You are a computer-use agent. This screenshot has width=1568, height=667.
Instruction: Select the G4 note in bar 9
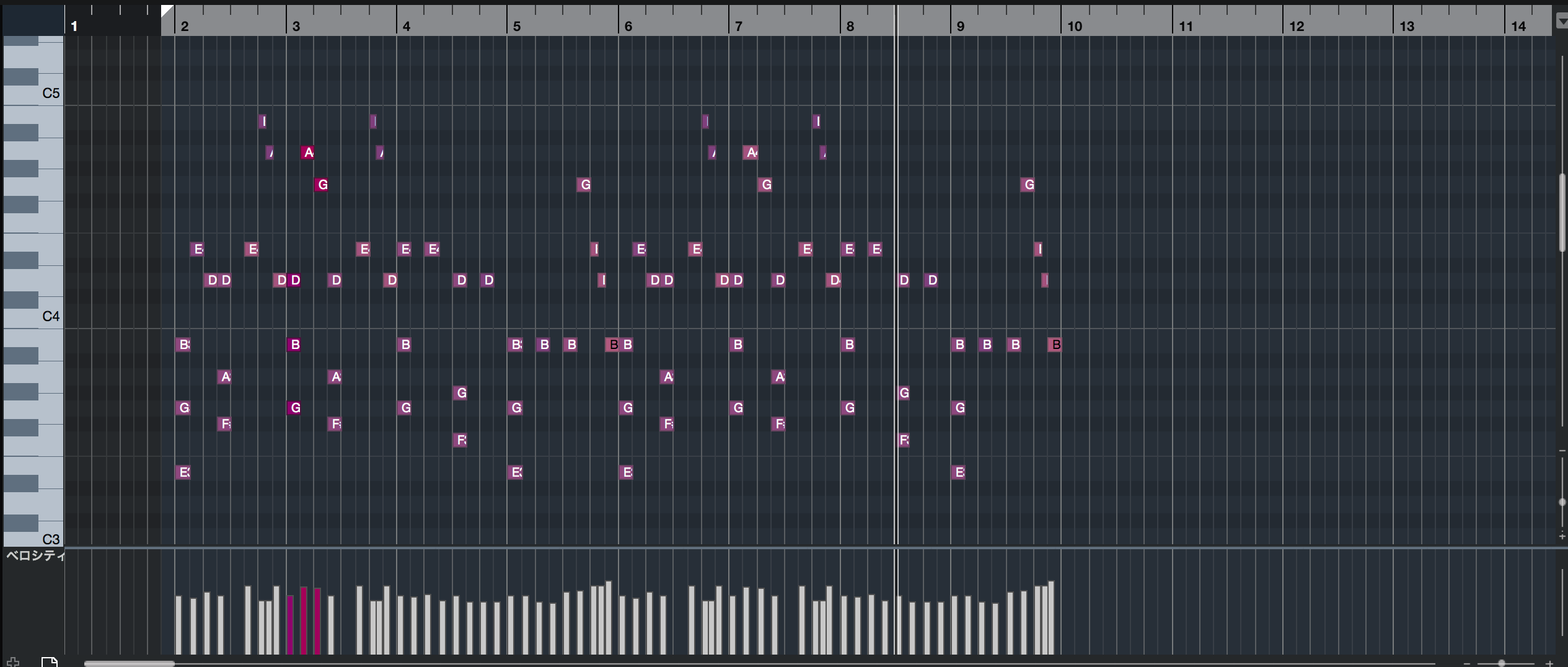[1028, 185]
